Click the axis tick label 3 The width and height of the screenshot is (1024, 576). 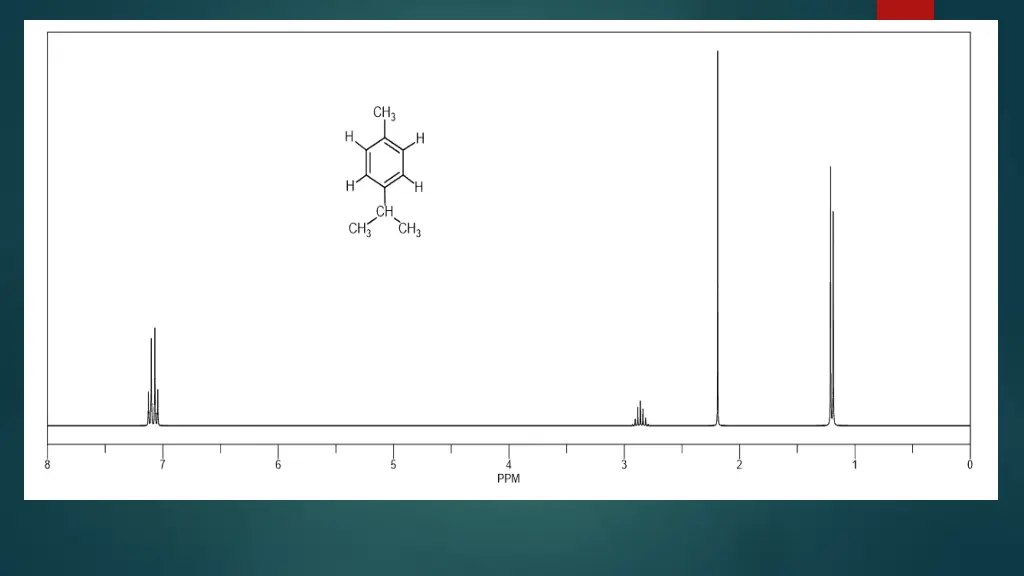[x=624, y=465]
